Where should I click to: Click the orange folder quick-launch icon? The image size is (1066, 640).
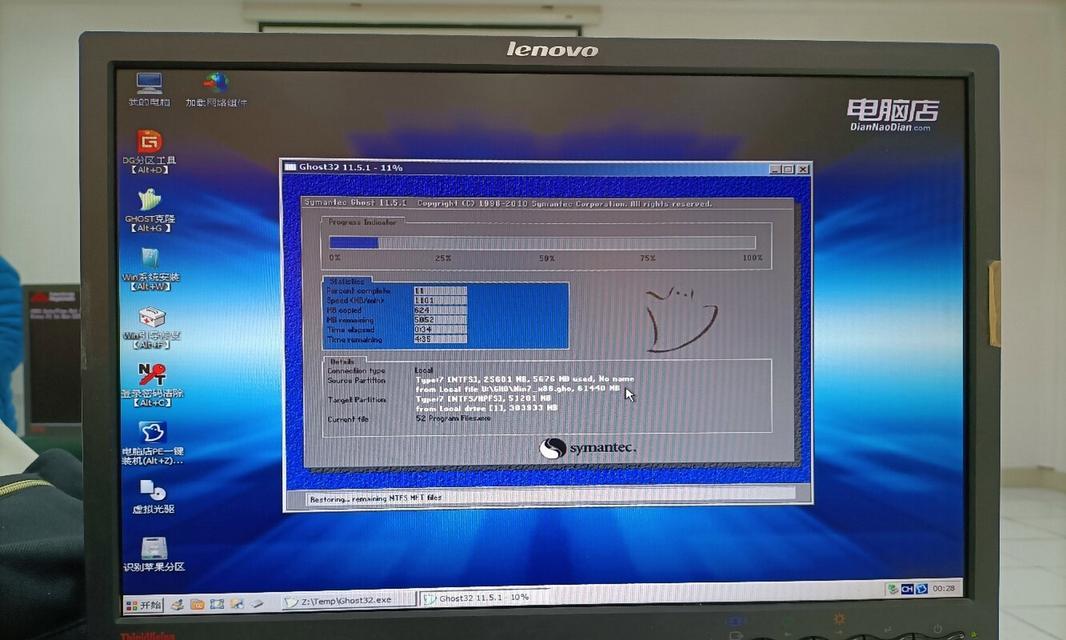197,604
